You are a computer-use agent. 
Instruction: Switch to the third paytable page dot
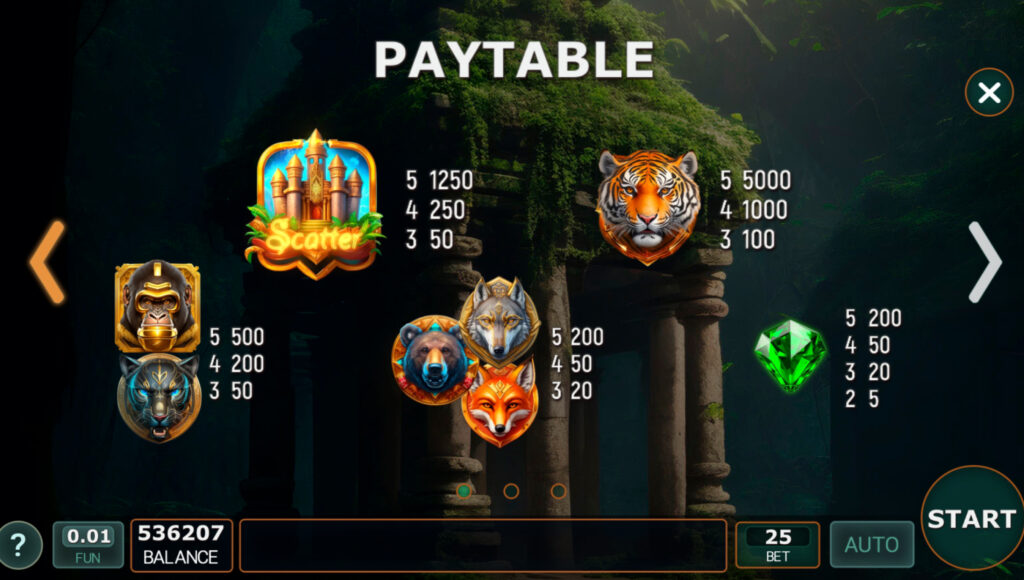point(558,491)
